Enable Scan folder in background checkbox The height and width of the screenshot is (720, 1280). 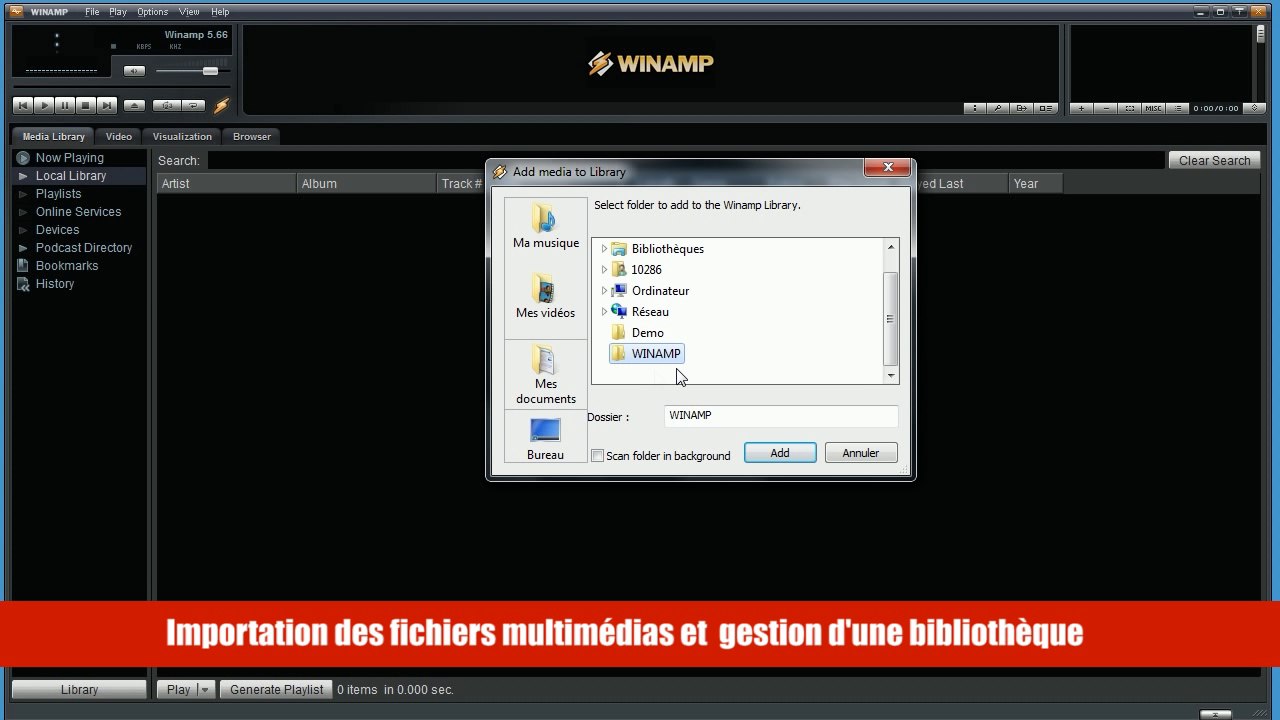click(598, 456)
